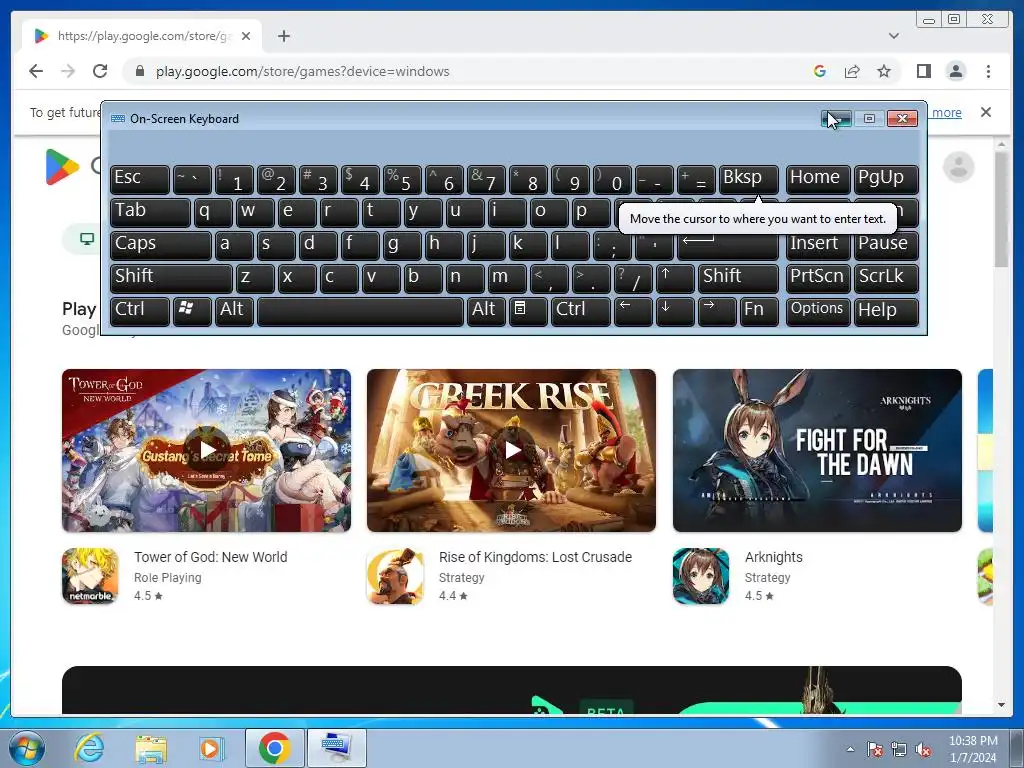1024x768 pixels.
Task: Click the Tower of God netmarble app icon
Action: (x=90, y=576)
